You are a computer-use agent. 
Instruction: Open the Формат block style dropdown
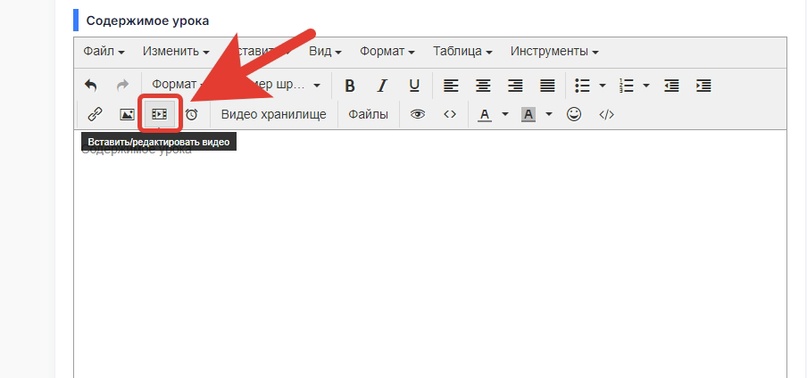[x=178, y=85]
